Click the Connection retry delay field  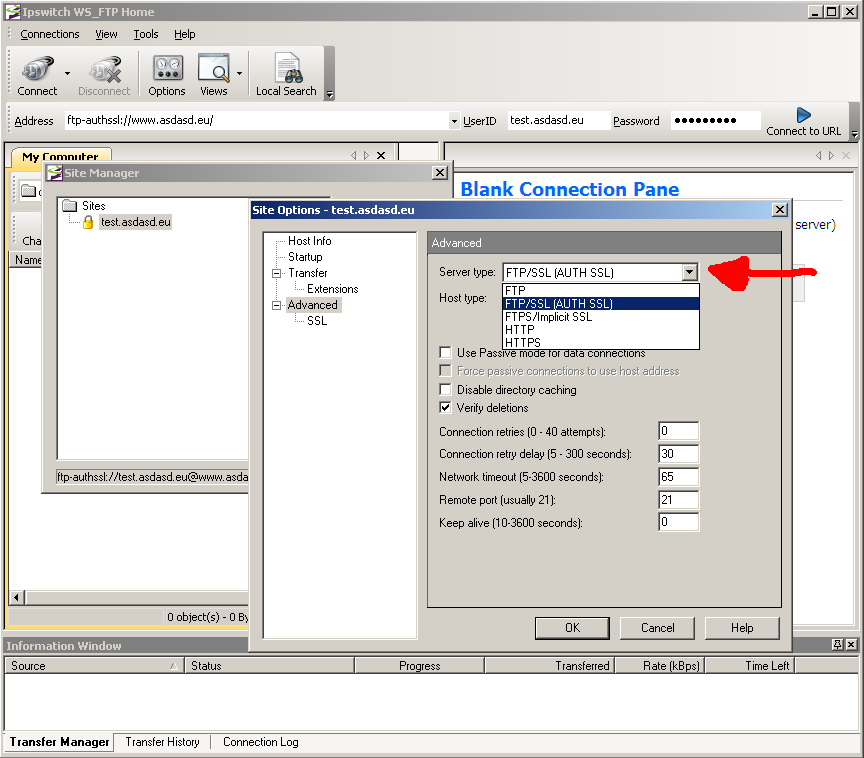point(678,454)
